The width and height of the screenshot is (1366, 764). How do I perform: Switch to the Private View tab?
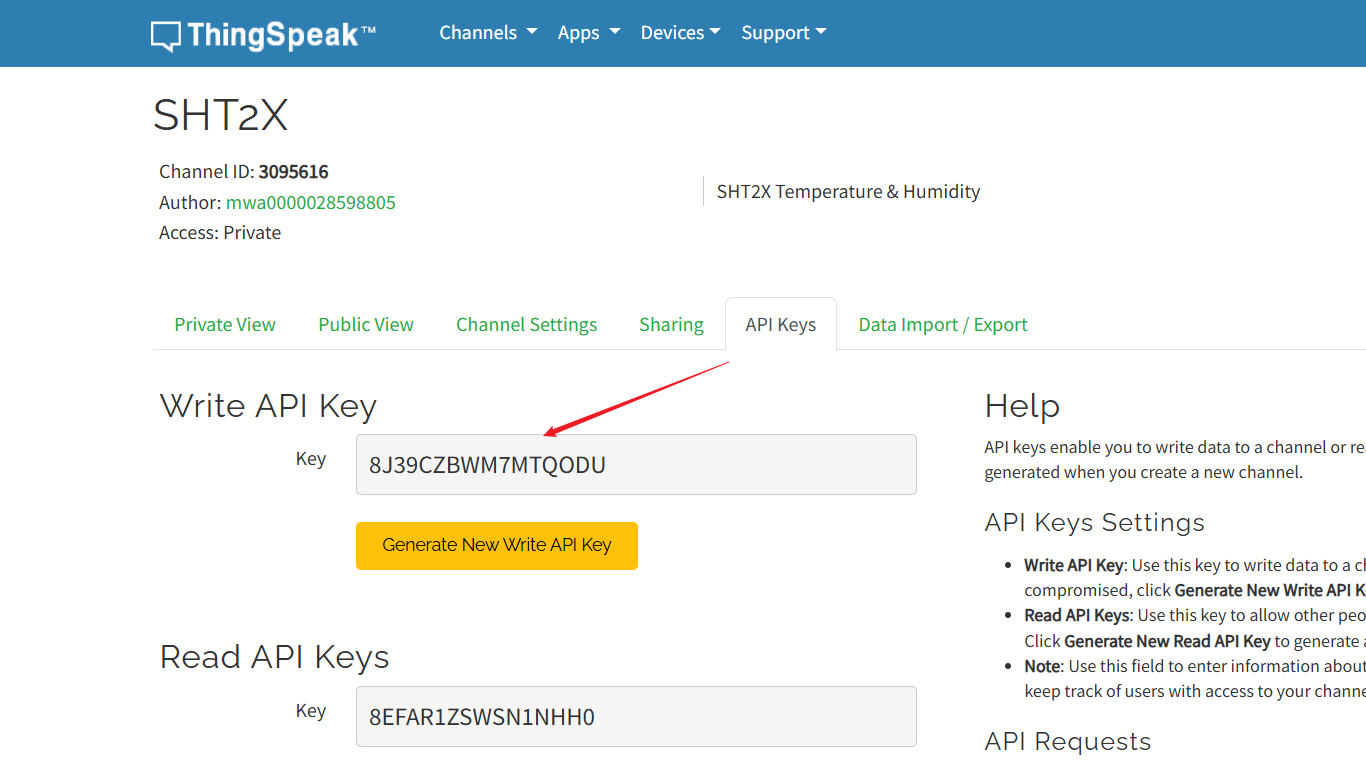click(225, 325)
